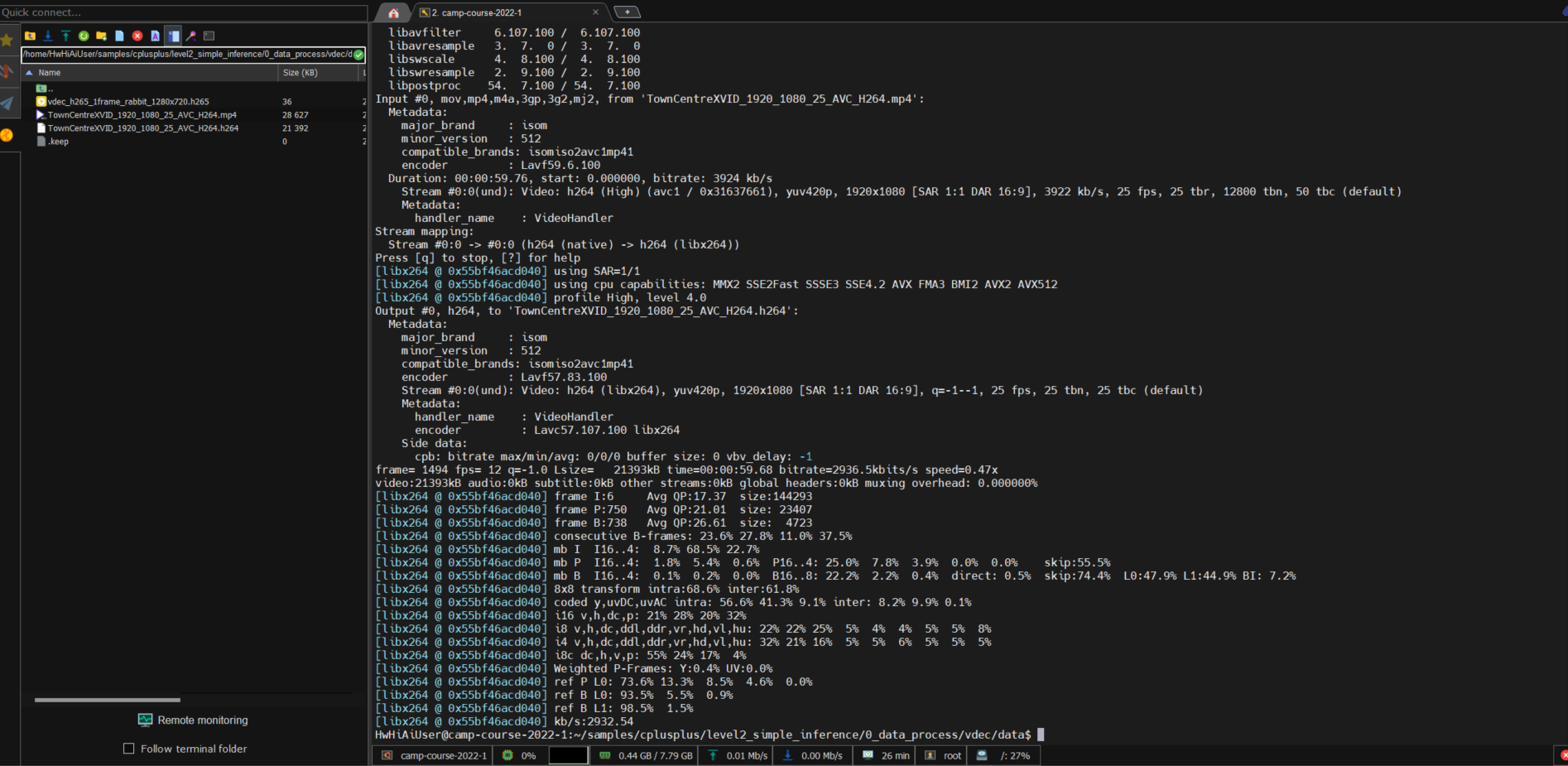Click the Quick connect field
This screenshot has width=1568, height=766.
click(x=184, y=12)
